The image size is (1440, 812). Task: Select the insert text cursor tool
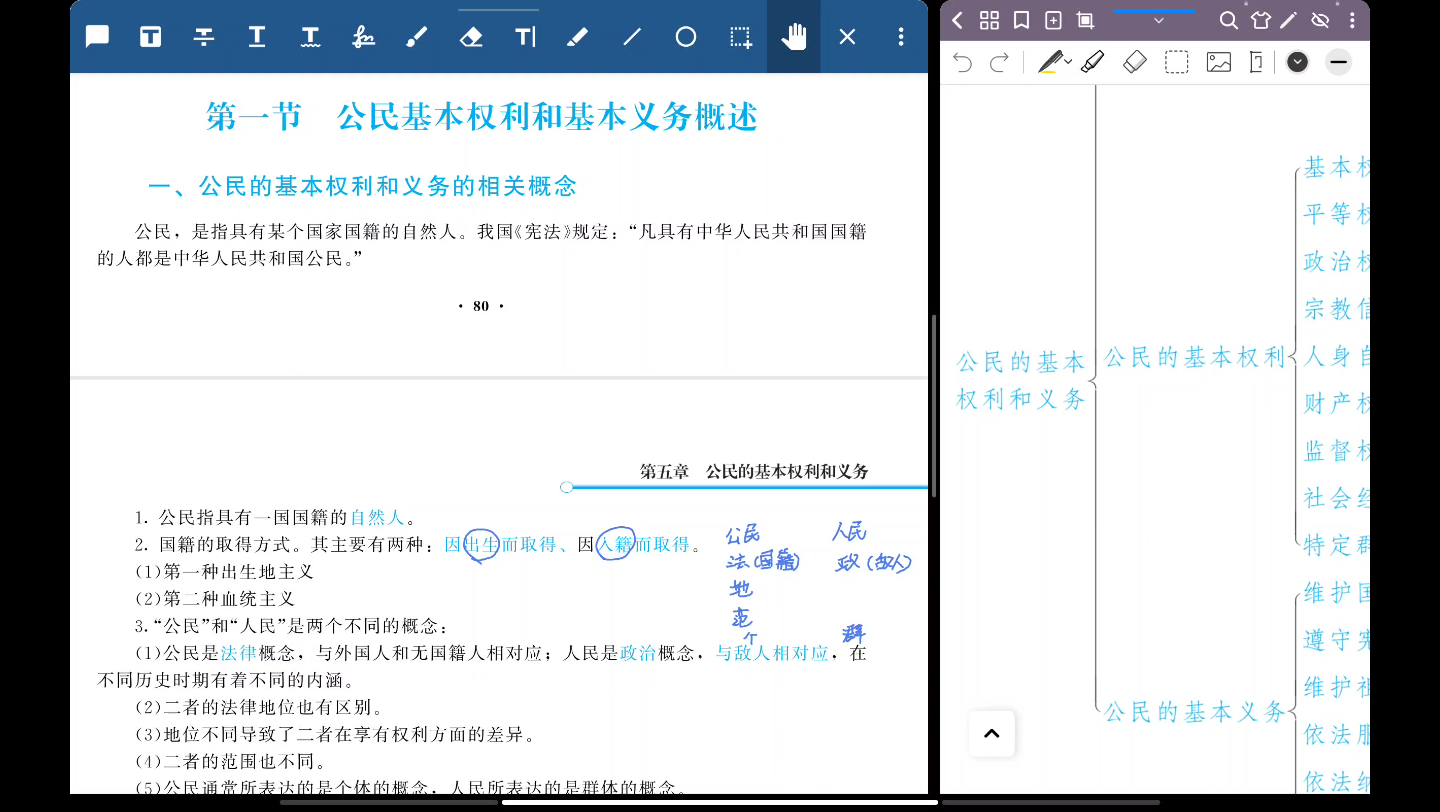[x=525, y=37]
